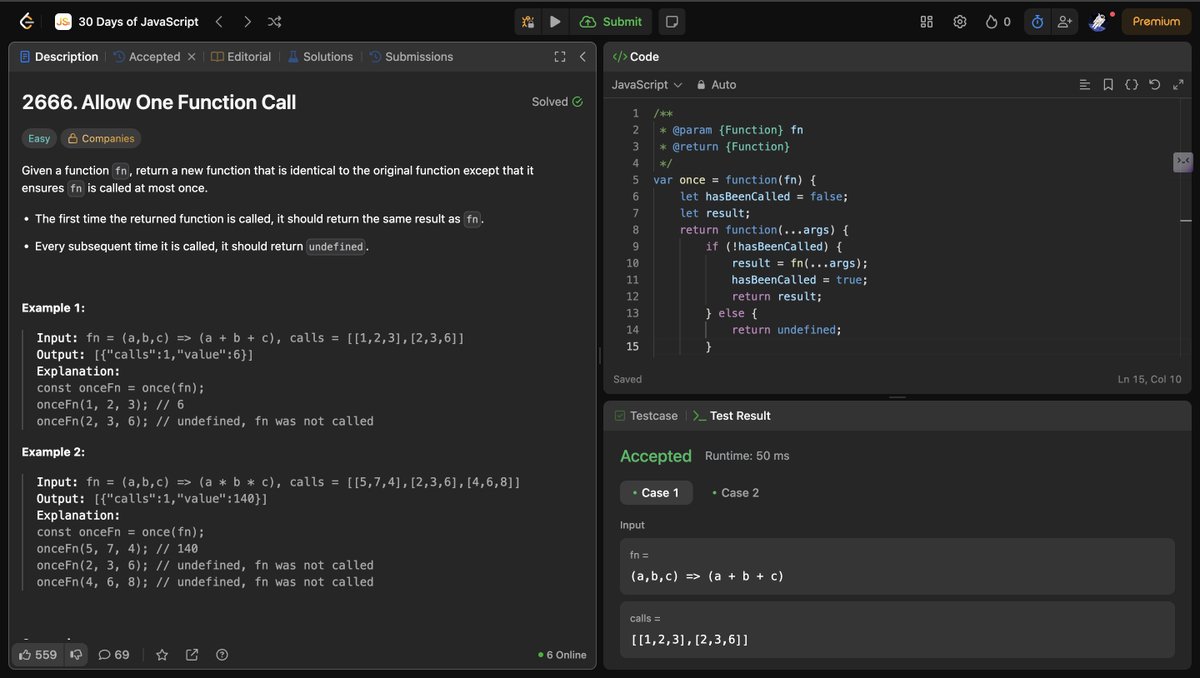Open the JavaScript language dropdown

click(x=647, y=85)
